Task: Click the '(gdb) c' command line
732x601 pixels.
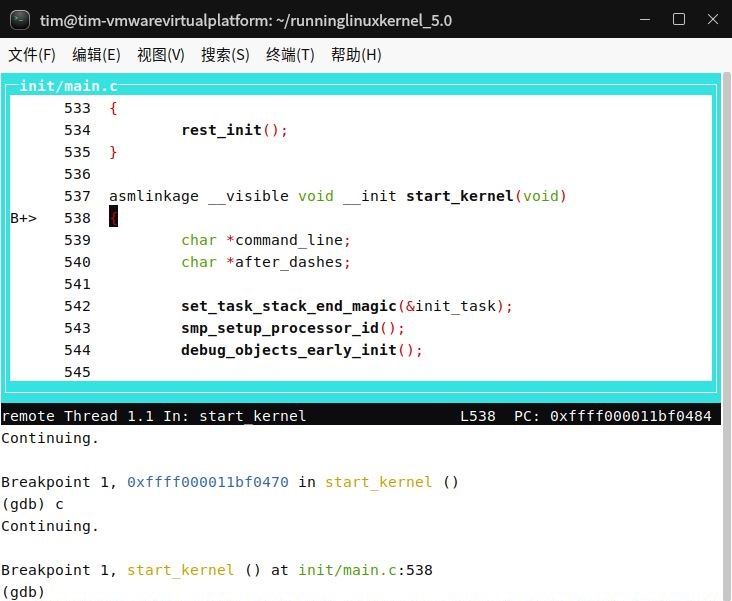Action: 32,504
